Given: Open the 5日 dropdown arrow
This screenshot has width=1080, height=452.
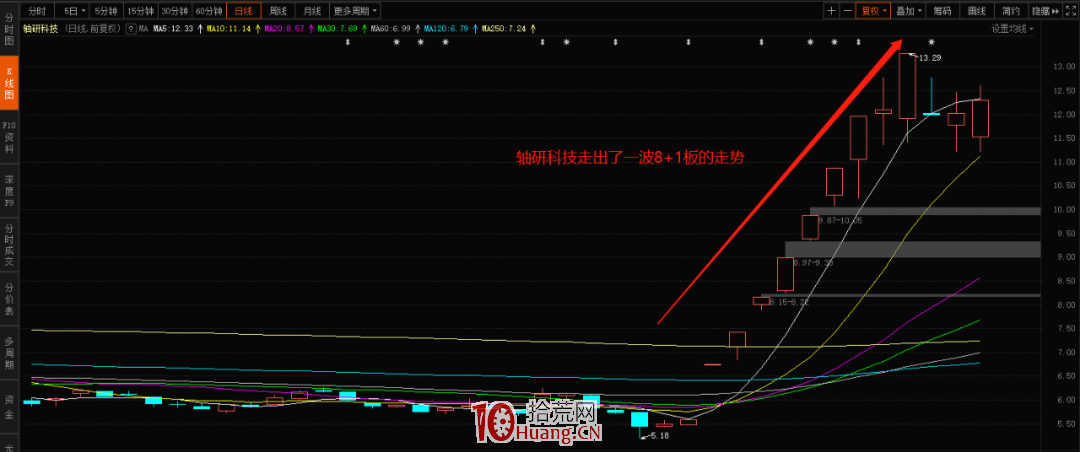Looking at the screenshot, I should tap(83, 10).
